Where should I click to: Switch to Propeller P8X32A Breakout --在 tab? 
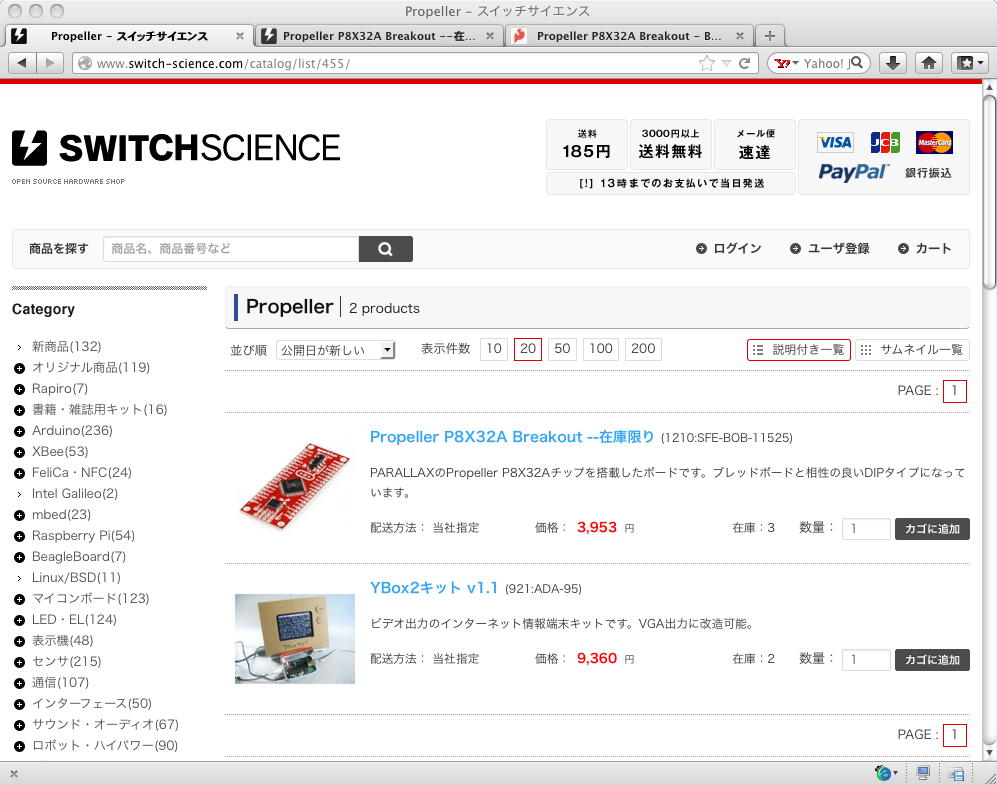(x=379, y=36)
